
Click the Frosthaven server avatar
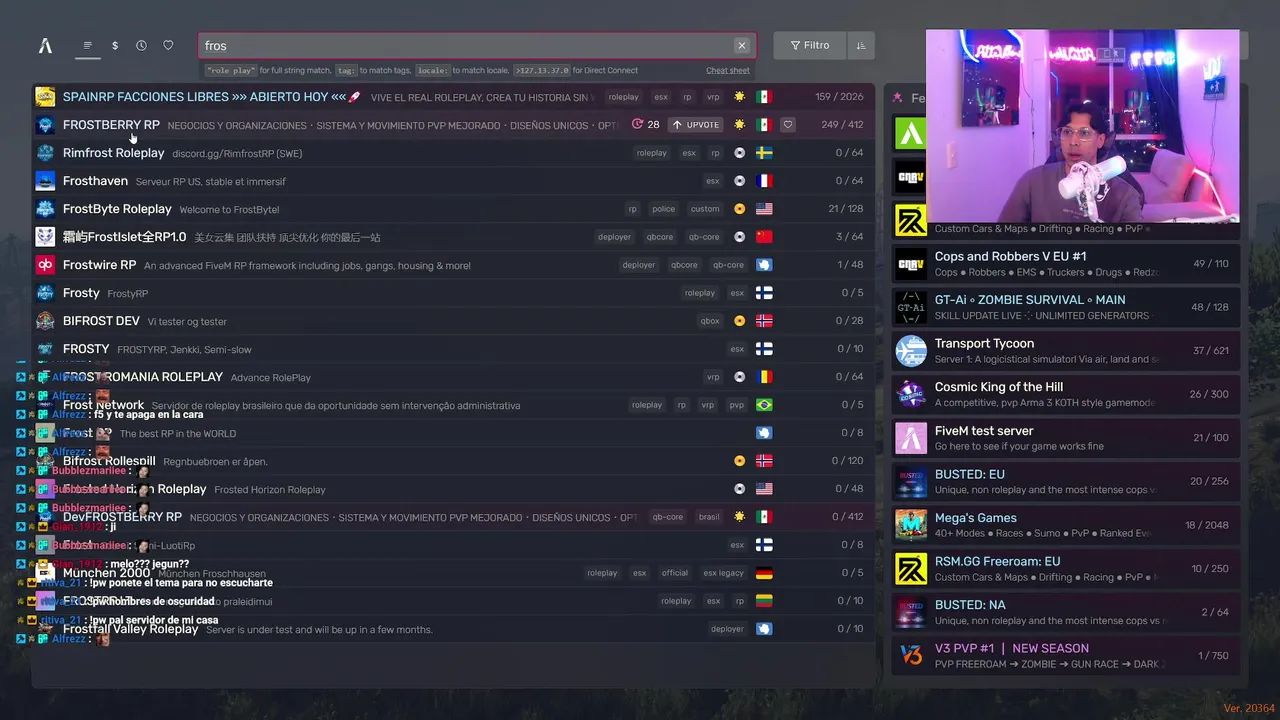coord(45,181)
